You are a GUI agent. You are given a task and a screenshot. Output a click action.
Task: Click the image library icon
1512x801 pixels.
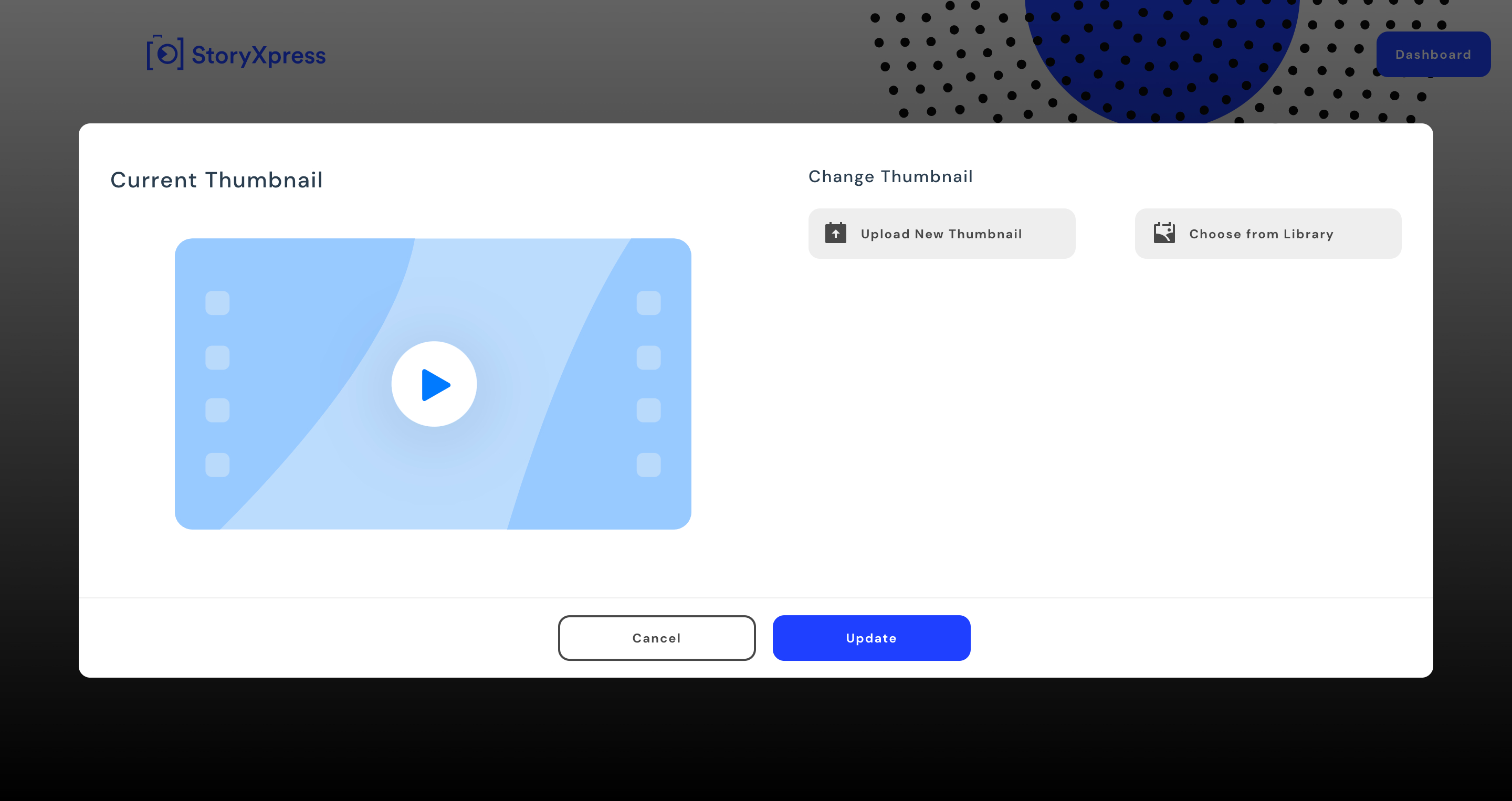click(1164, 233)
